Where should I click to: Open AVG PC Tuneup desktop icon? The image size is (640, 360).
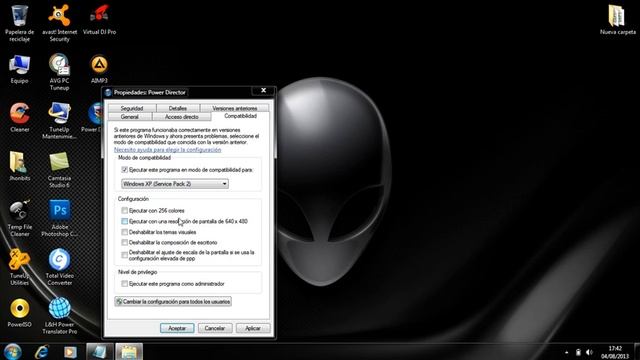[60, 72]
